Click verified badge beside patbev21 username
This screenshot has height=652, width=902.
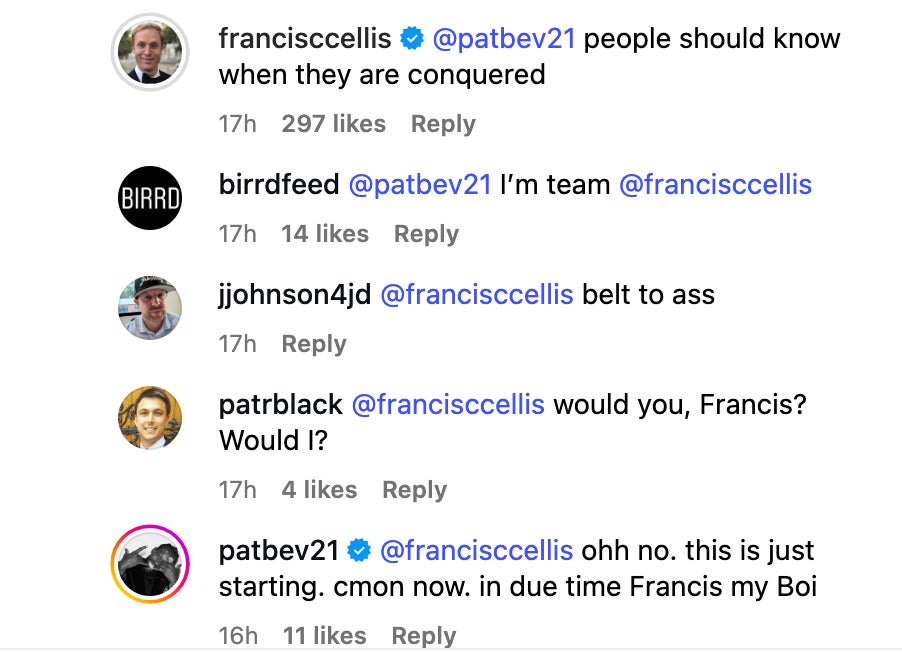pyautogui.click(x=360, y=550)
